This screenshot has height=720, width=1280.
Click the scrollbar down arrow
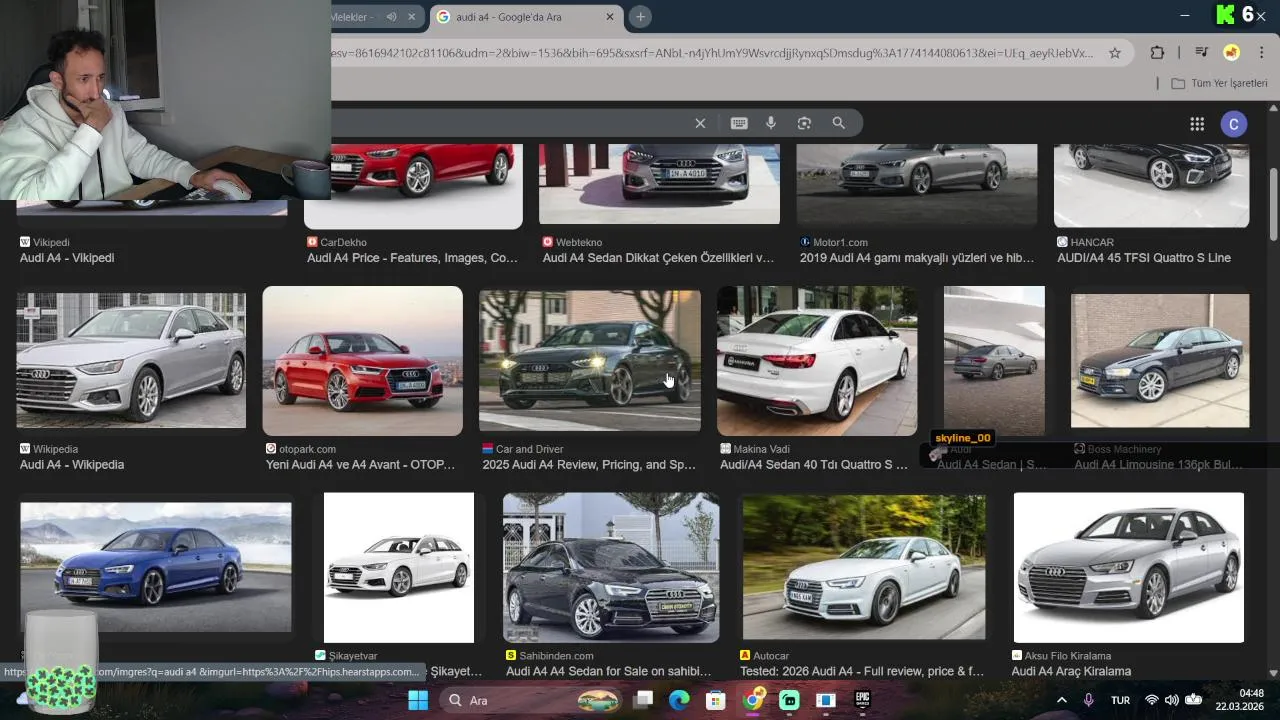[1273, 673]
